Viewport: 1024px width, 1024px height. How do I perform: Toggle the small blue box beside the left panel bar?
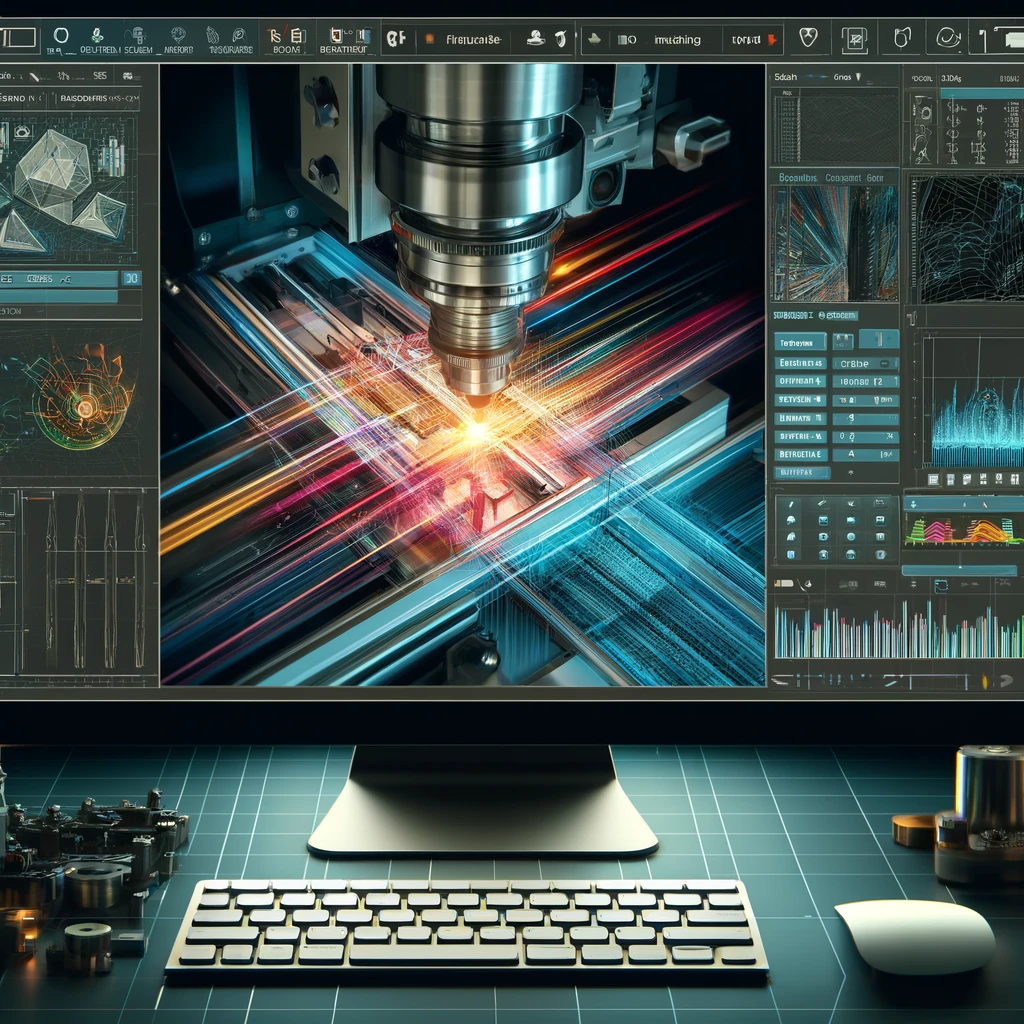(130, 279)
